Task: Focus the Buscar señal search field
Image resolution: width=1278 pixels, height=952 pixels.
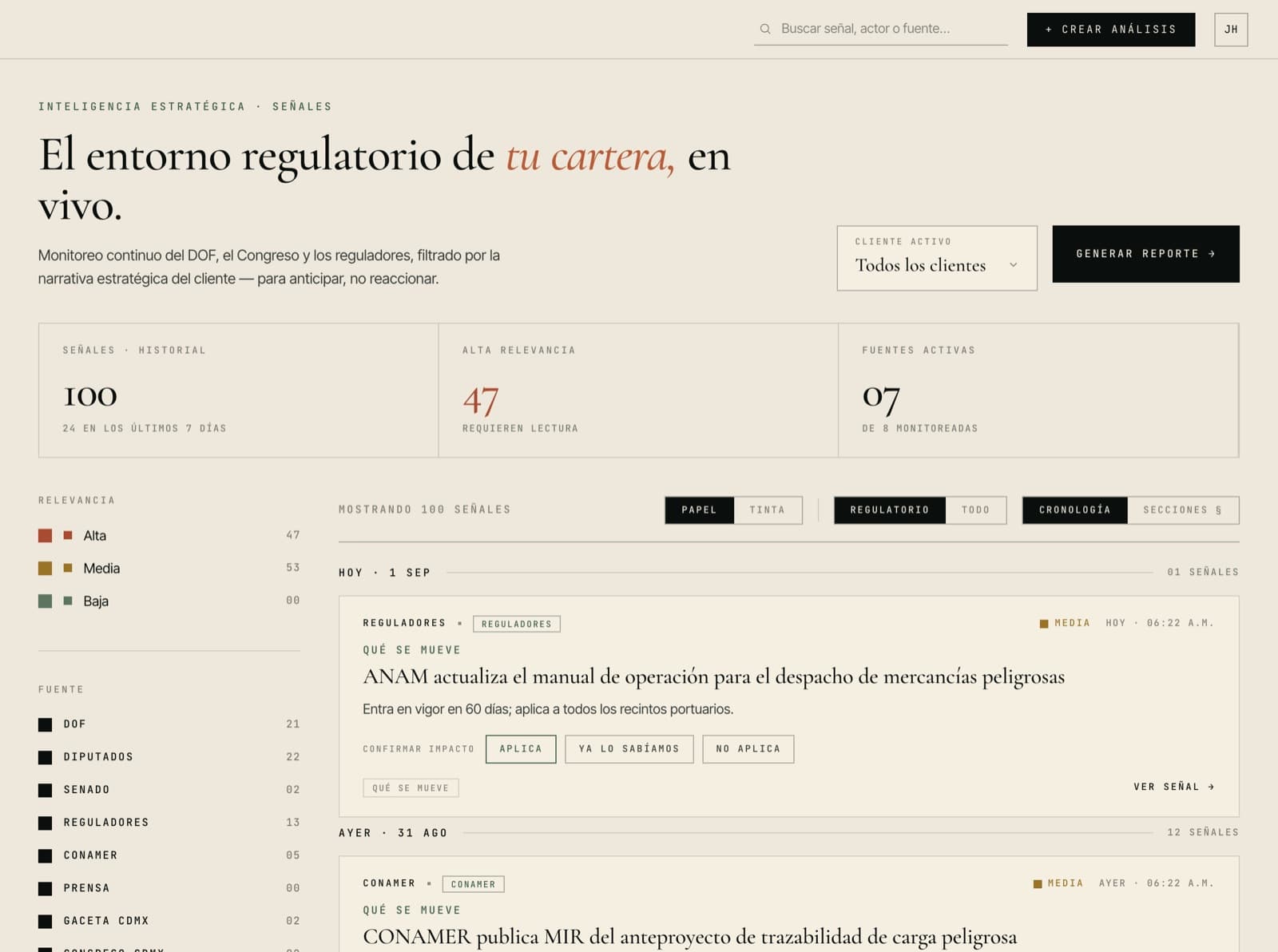Action: (881, 29)
